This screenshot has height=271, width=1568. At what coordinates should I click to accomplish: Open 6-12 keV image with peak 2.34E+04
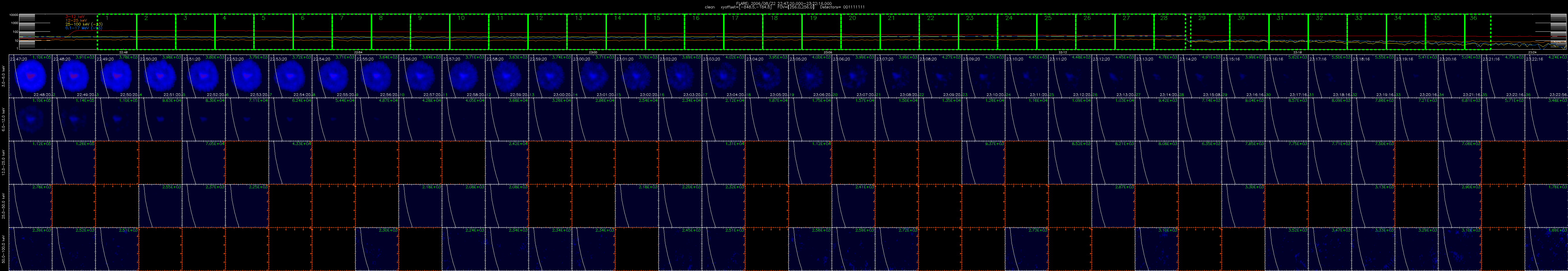tap(681, 119)
